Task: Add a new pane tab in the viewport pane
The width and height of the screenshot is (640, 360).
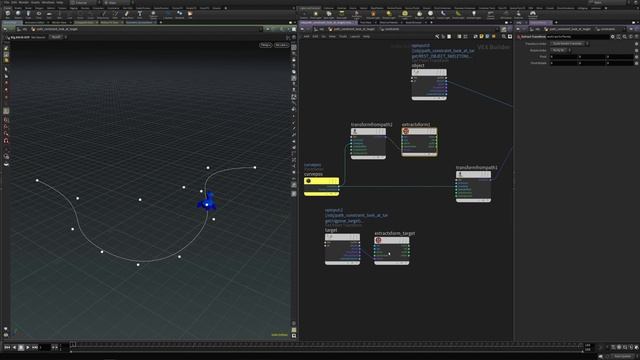Action: point(161,22)
